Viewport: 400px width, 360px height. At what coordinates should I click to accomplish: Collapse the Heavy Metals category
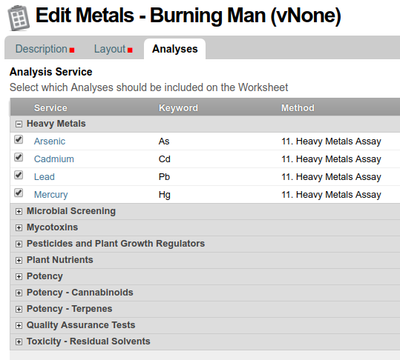click(19, 124)
